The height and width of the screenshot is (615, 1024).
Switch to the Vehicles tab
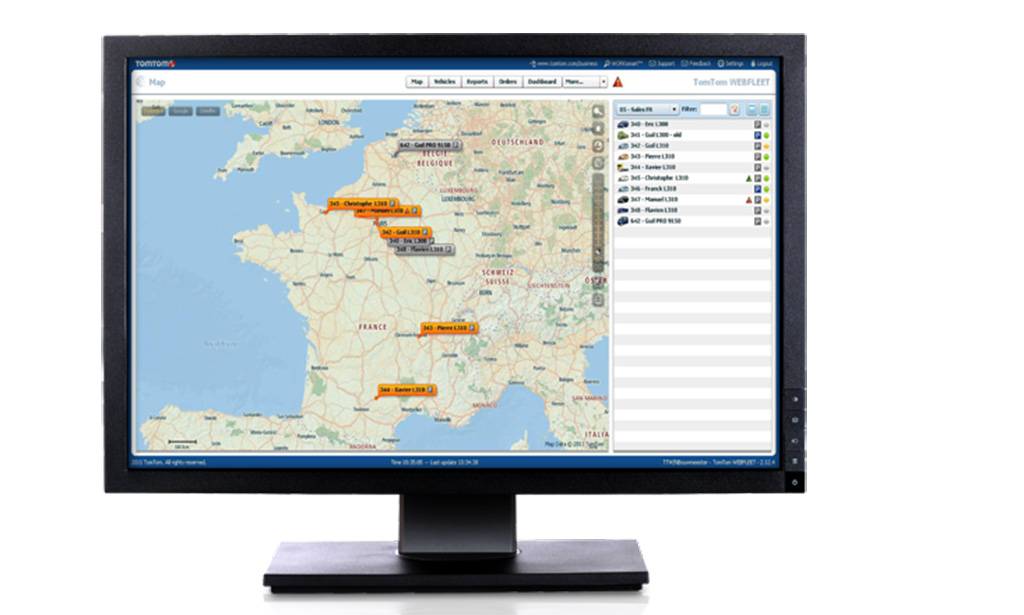(x=445, y=83)
